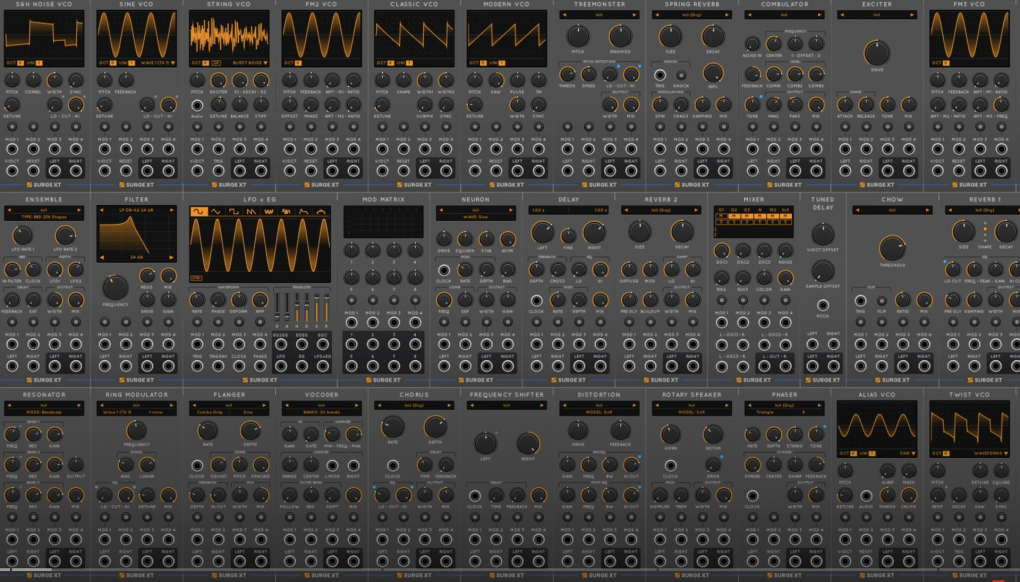Toggle unipolar button in LFO x EG display
Image resolution: width=1020 pixels, height=582 pixels.
196,278
